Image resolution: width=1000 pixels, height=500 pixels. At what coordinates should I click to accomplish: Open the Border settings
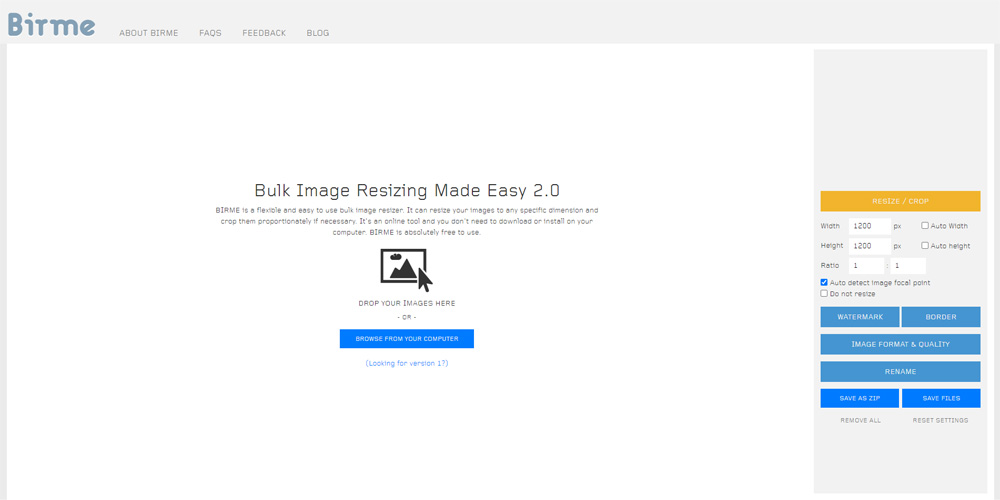pos(941,317)
